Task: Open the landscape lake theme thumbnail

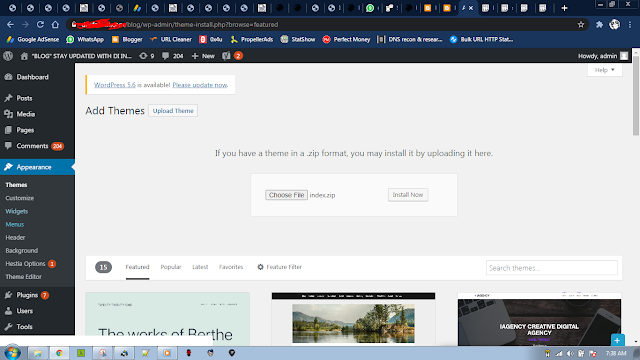Action: [353, 319]
